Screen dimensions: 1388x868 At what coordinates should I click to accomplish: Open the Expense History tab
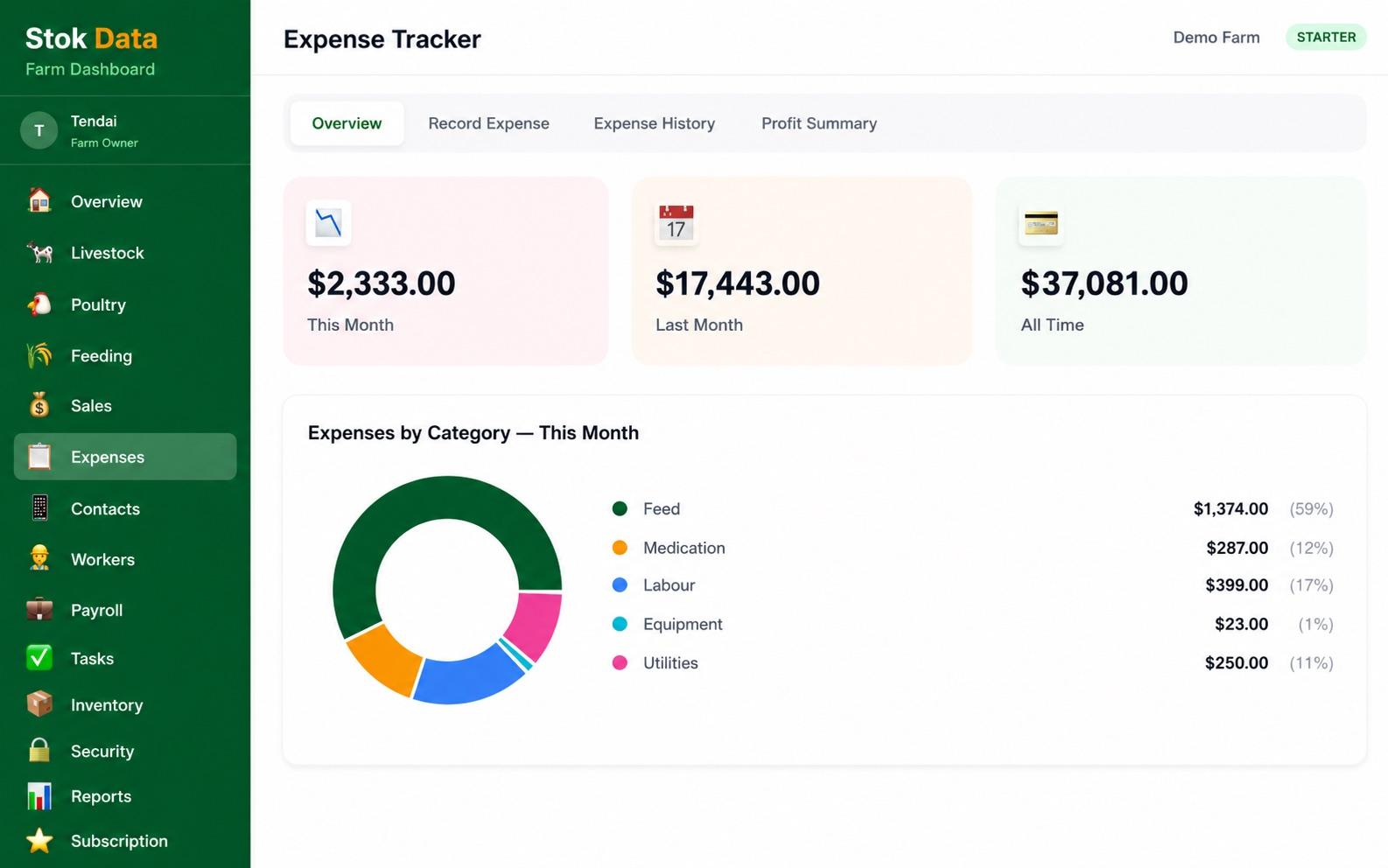(654, 123)
